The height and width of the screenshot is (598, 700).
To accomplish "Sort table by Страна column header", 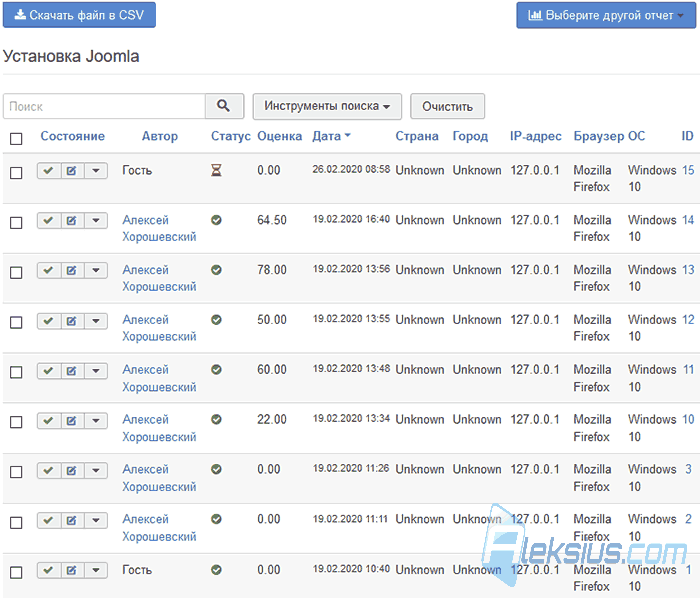I will pyautogui.click(x=417, y=136).
